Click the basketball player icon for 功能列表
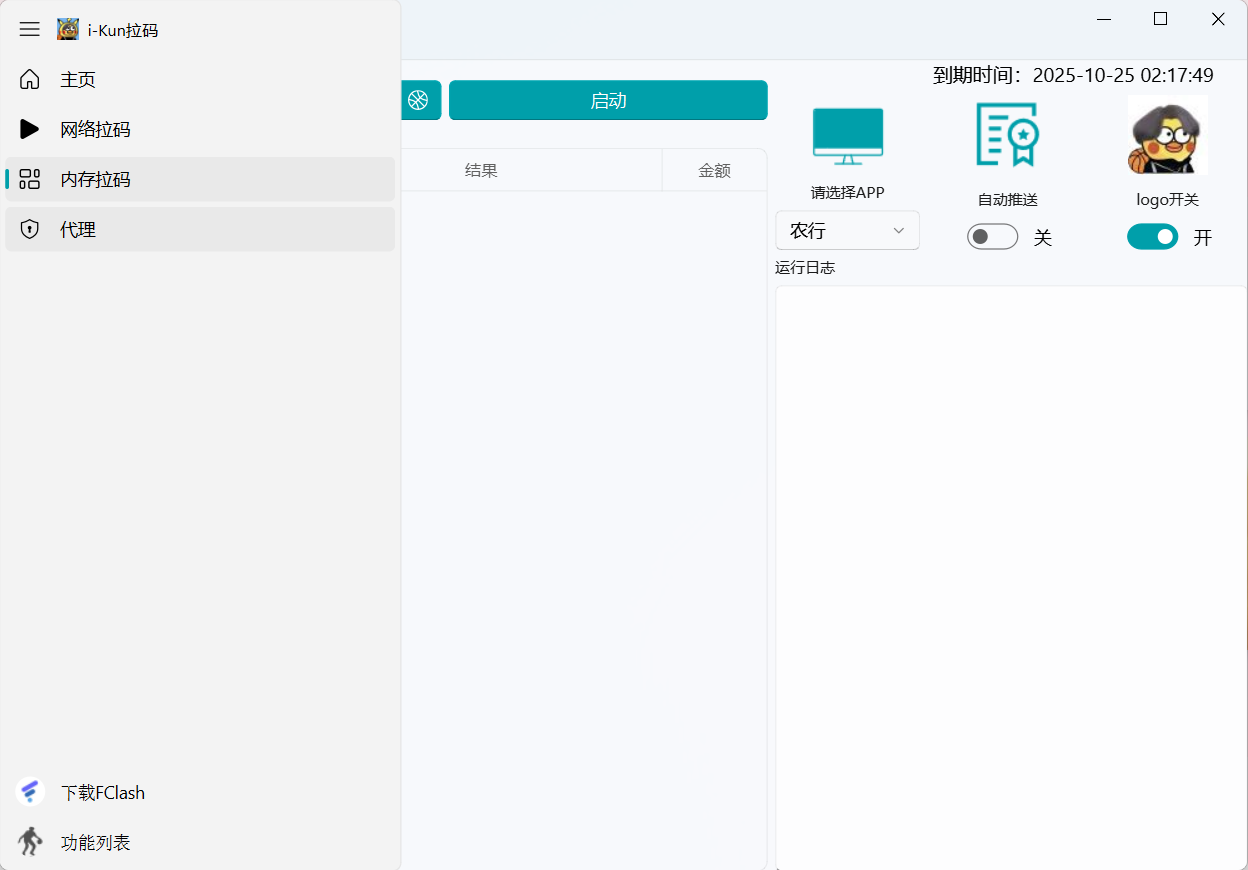The height and width of the screenshot is (870, 1248). 30,842
